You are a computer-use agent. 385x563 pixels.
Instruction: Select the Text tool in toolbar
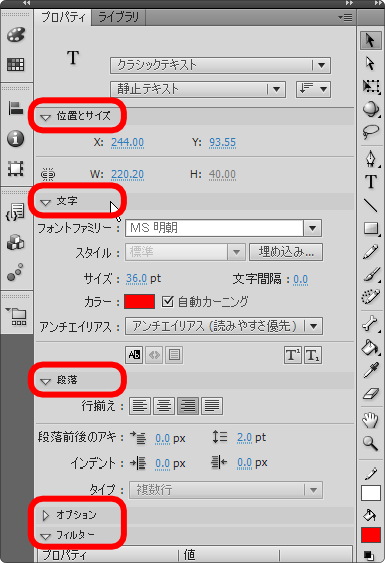[x=371, y=182]
